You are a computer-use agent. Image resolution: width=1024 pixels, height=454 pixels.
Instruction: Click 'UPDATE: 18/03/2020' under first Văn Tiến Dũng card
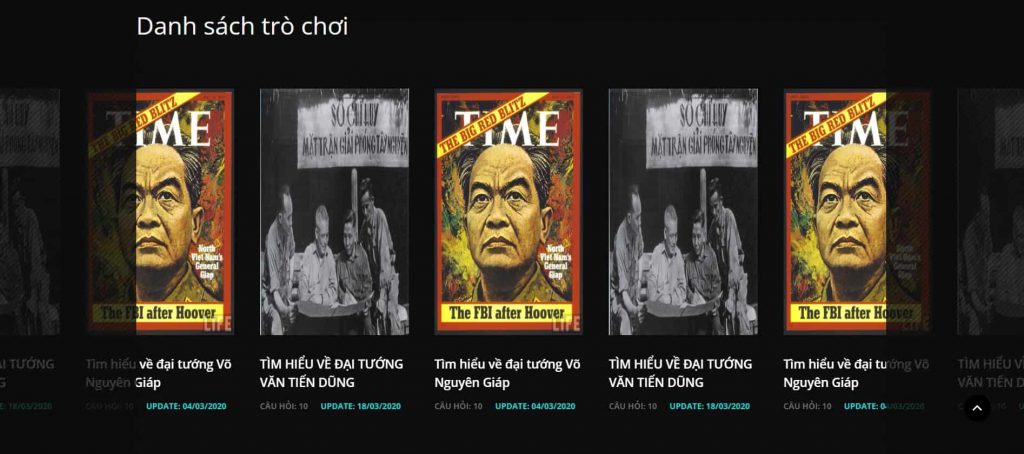pos(360,406)
